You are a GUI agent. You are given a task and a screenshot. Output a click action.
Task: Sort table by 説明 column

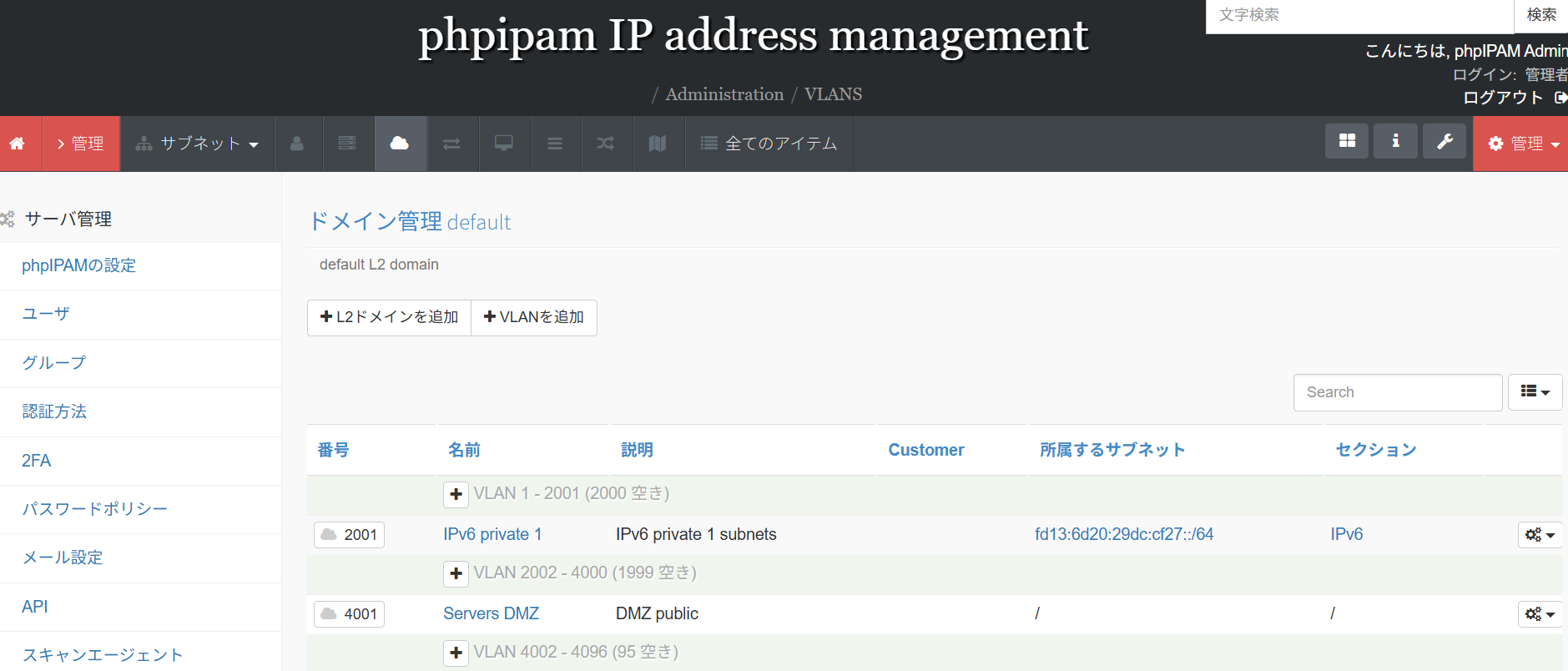pos(637,450)
